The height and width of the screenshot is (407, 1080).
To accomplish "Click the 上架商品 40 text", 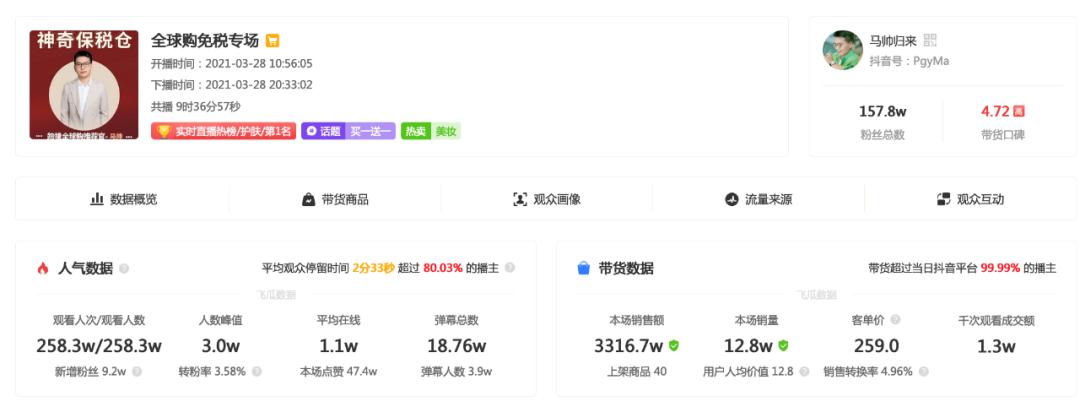I will [x=636, y=372].
